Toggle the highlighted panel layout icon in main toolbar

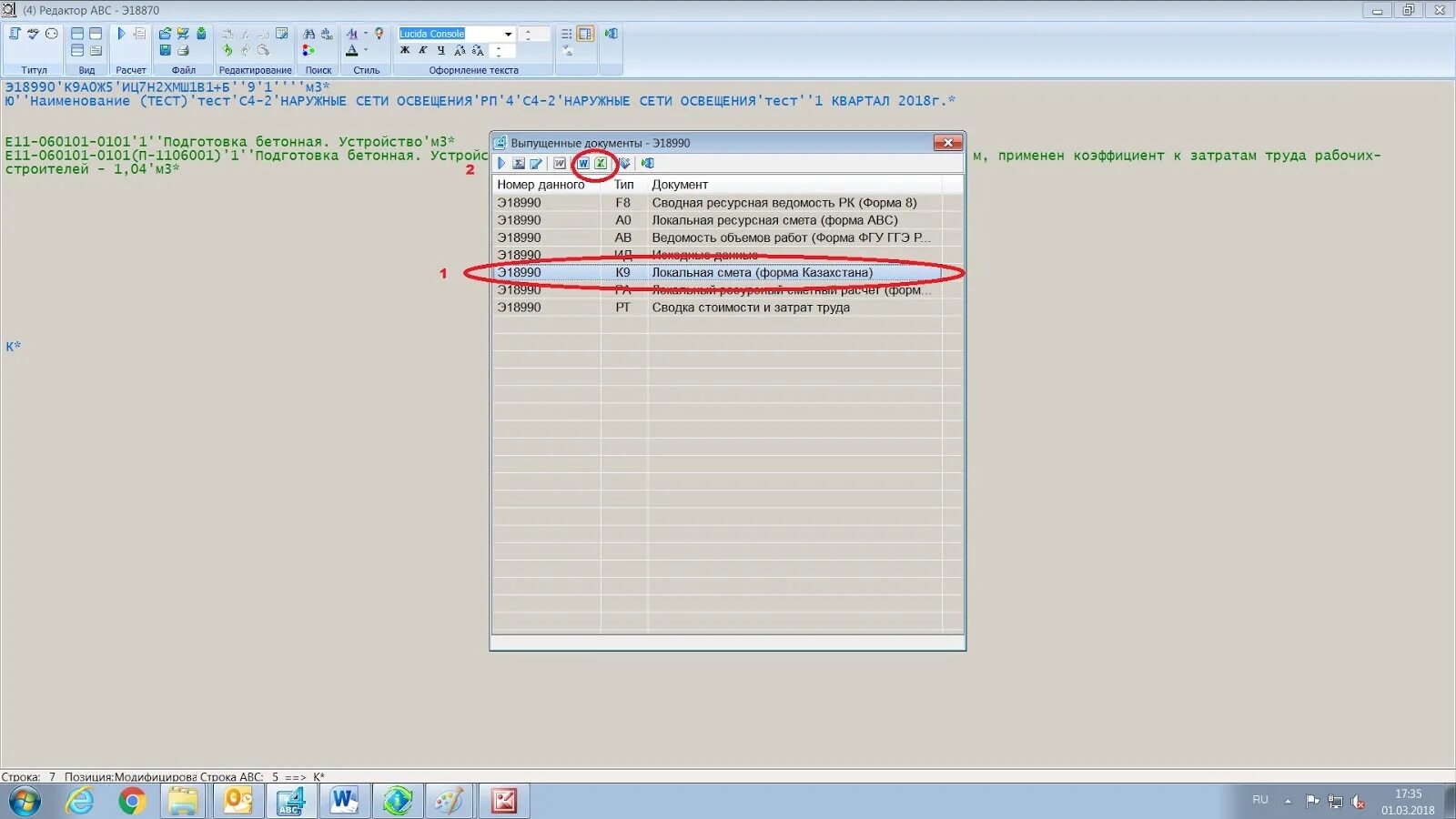tap(585, 34)
